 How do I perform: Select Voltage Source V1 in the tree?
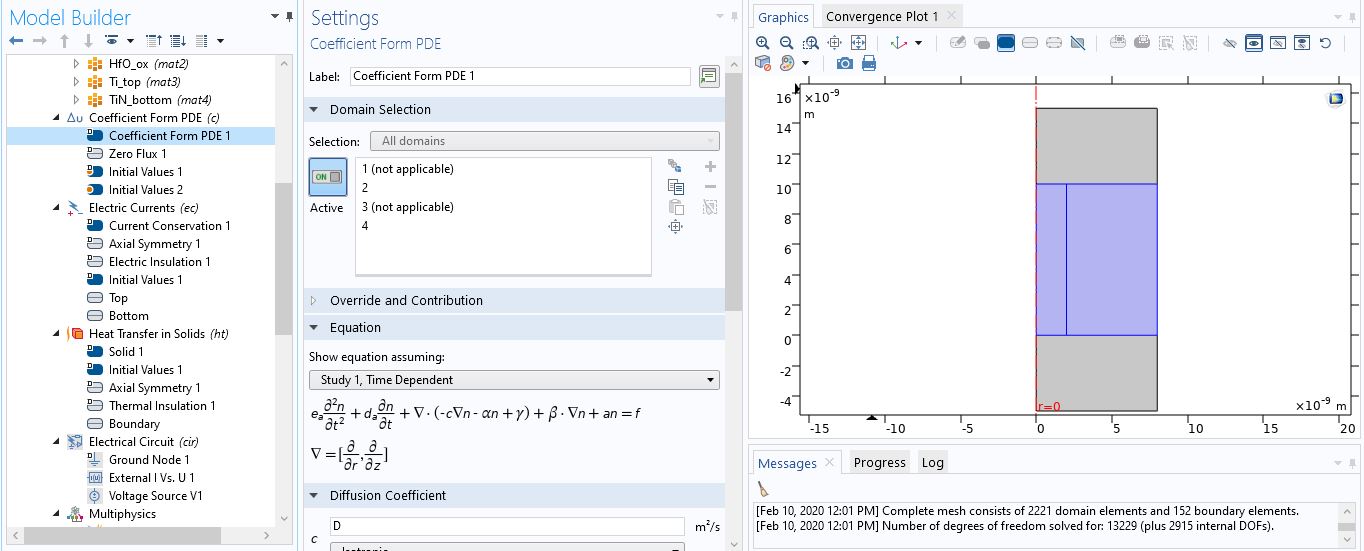(155, 496)
